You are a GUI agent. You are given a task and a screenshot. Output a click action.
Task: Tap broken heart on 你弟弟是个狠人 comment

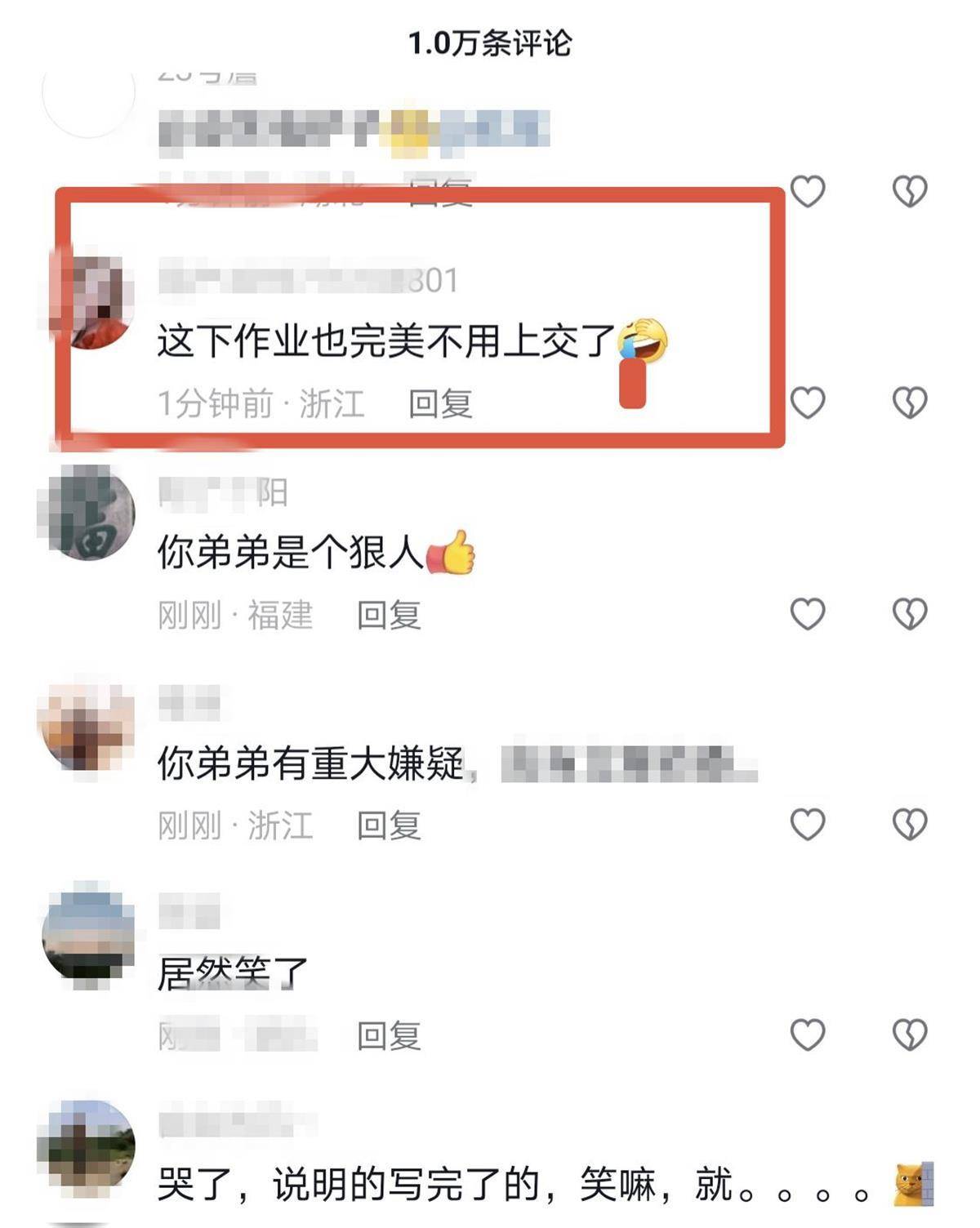point(909,614)
